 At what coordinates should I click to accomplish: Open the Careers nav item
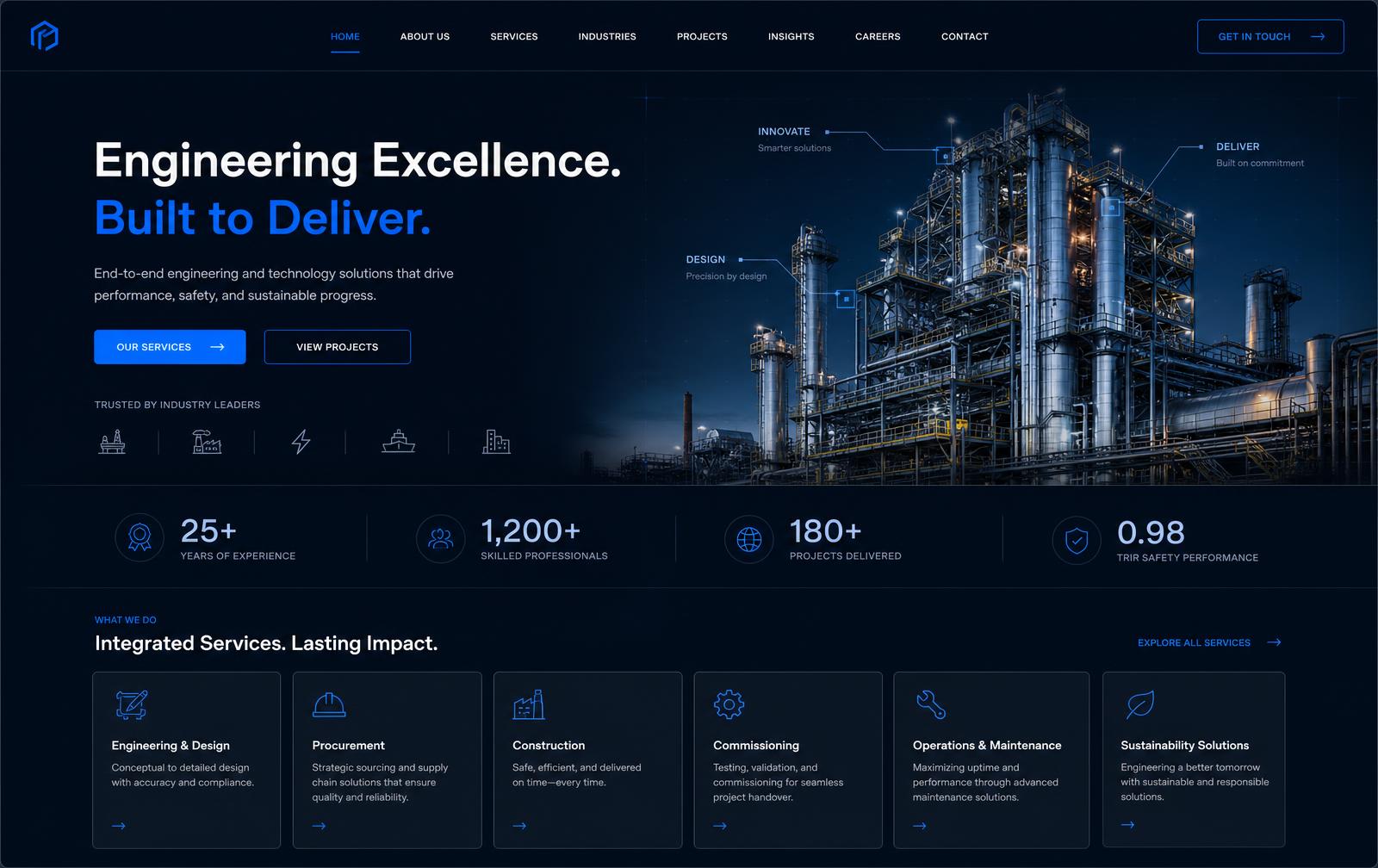tap(878, 36)
